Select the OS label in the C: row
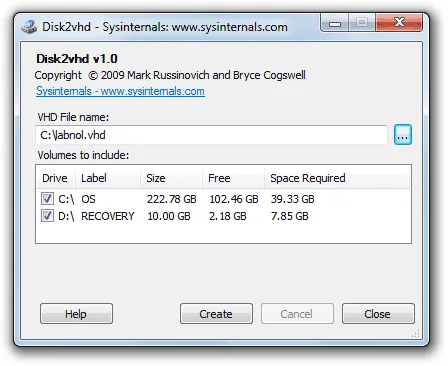448x366 pixels. [89, 199]
